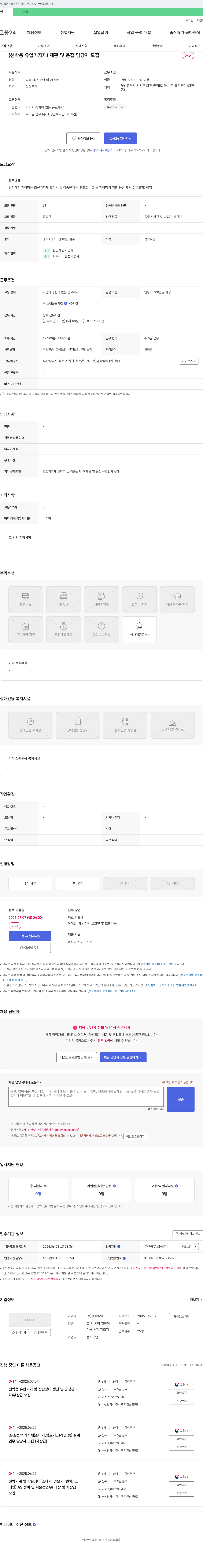Click 요약보기 for the D-14 posting
The width and height of the screenshot is (203, 1568).
(x=182, y=1393)
